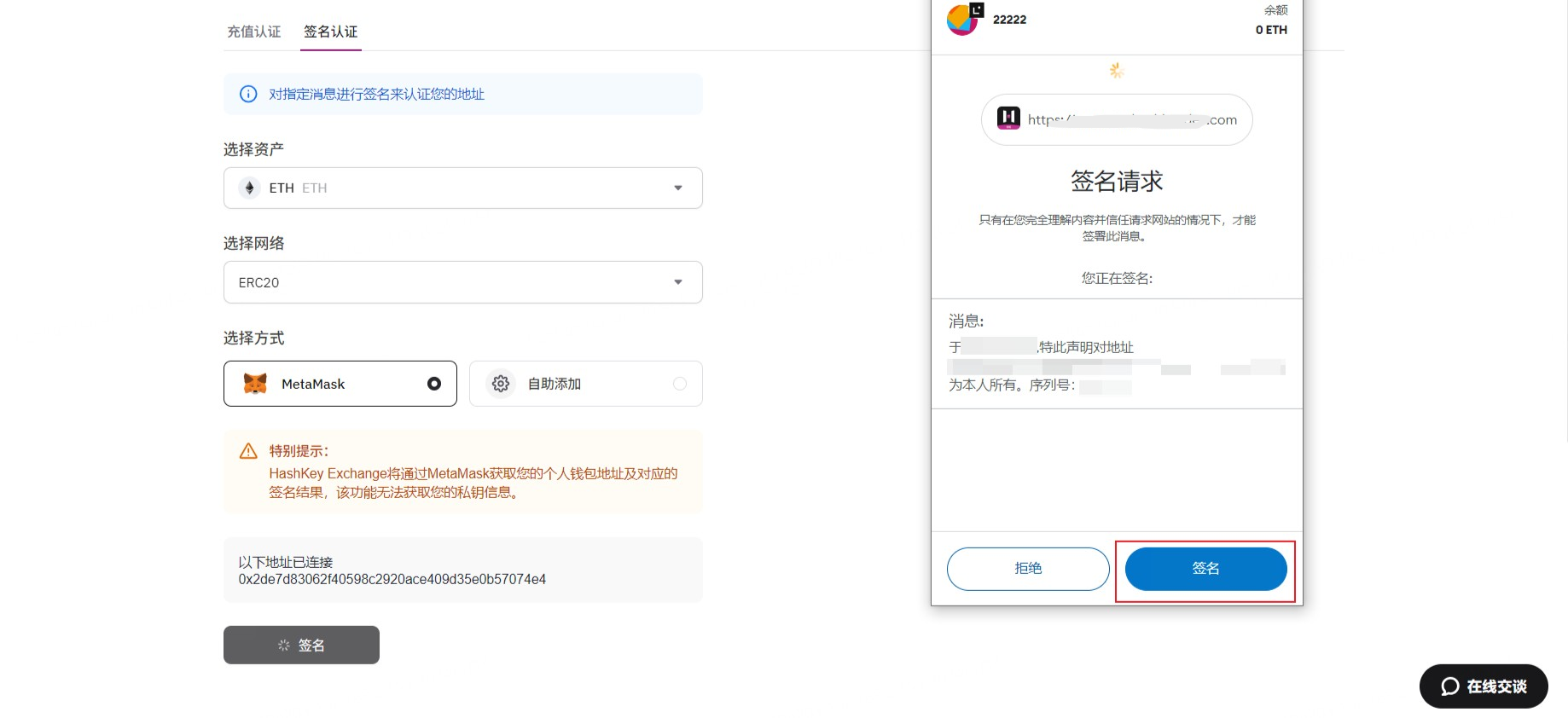This screenshot has height=718, width=1568.
Task: Choose the MetaMask method option
Action: click(340, 384)
